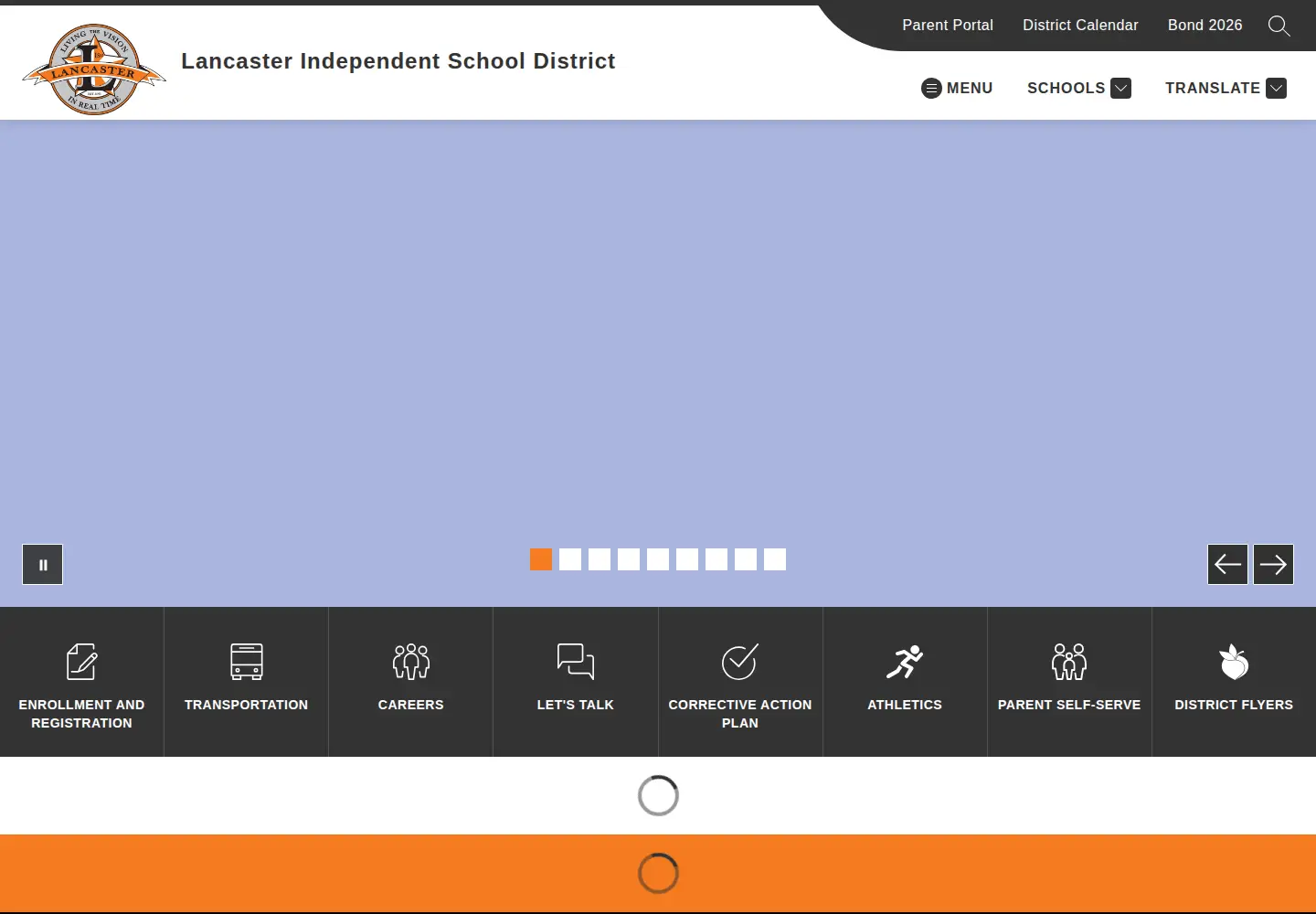Screen dimensions: 1316x914
Task: Open the LET'S TALK label link
Action: pos(576,705)
